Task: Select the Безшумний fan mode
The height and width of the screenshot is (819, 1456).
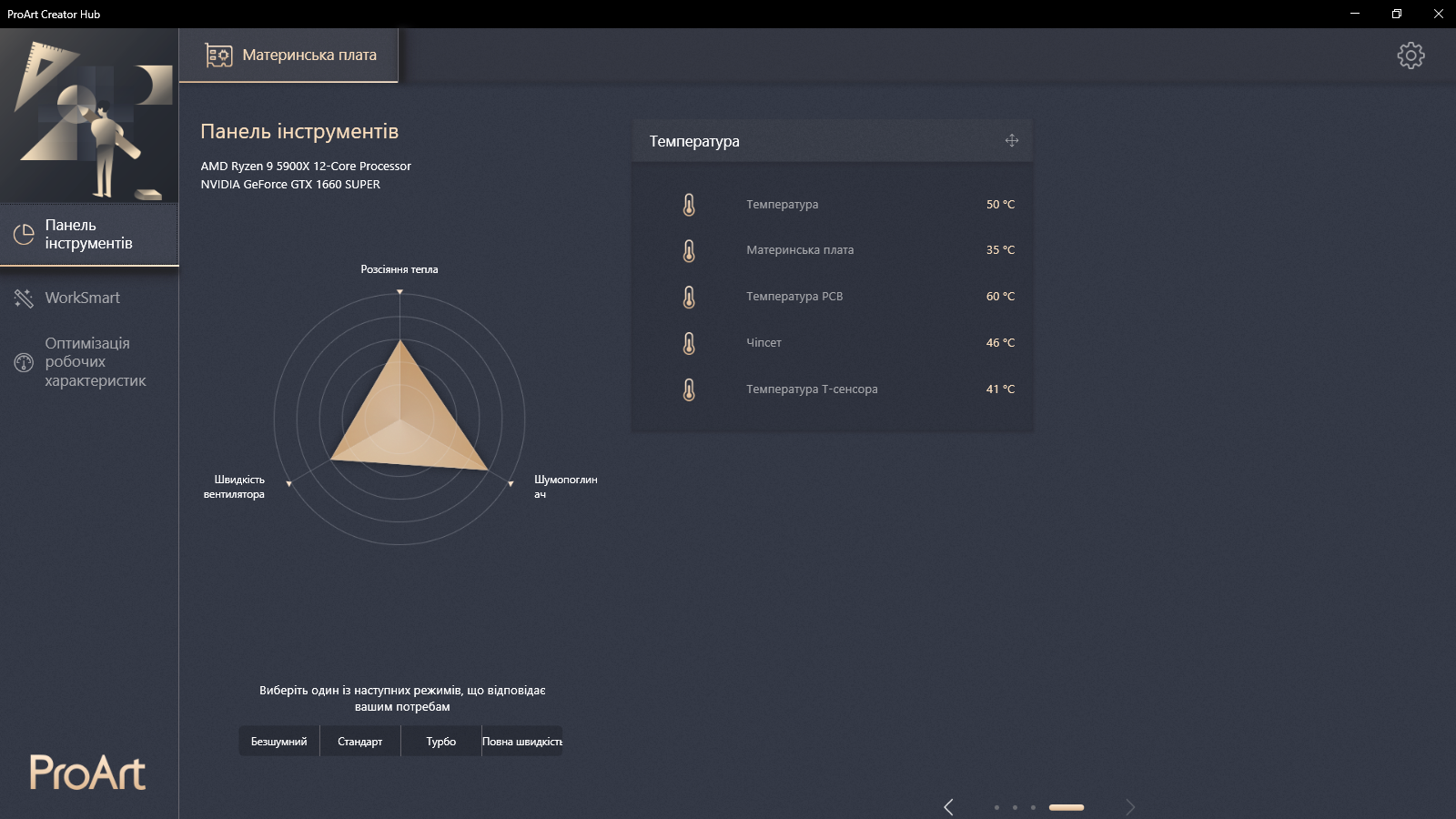Action: [278, 742]
